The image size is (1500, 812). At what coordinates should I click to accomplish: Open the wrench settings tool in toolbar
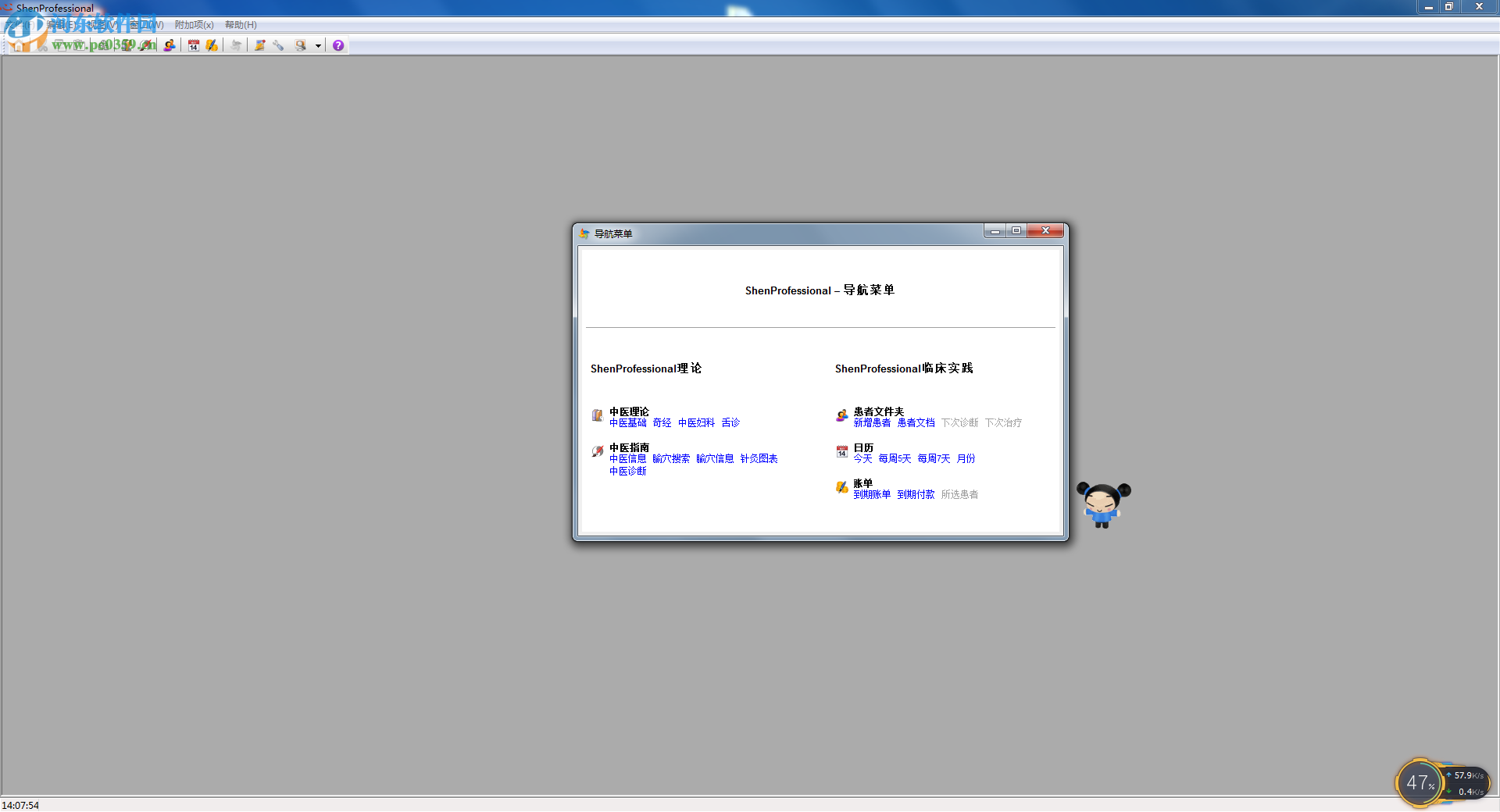point(278,45)
